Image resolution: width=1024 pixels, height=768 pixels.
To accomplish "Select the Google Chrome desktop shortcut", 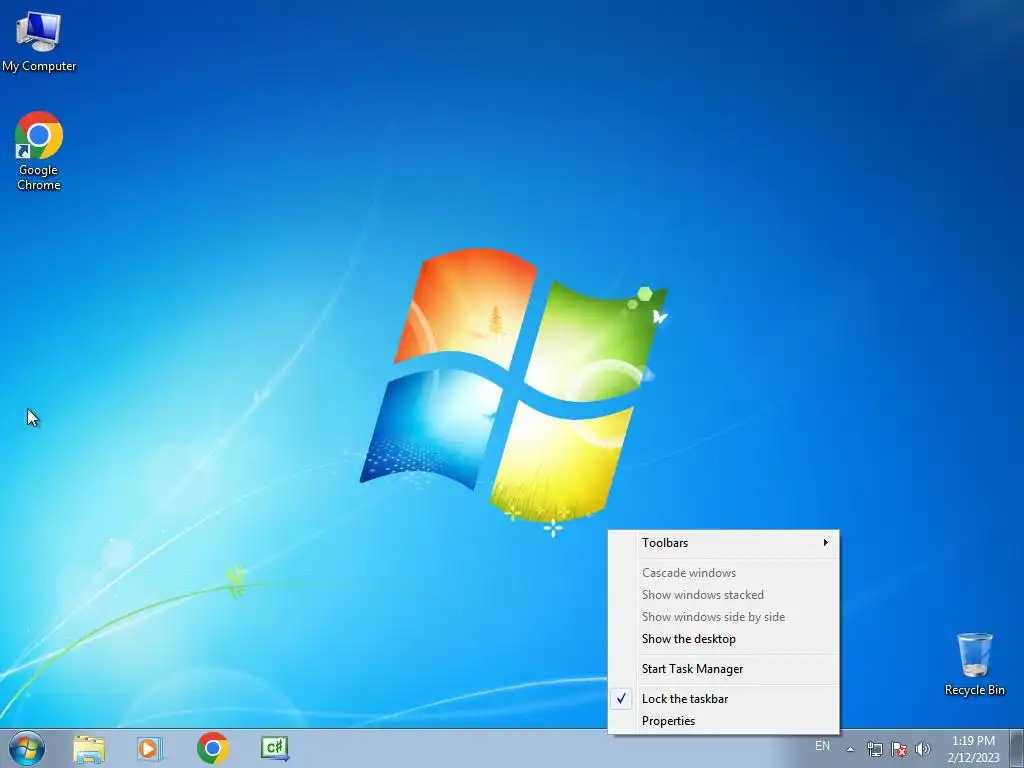I will pos(39,151).
